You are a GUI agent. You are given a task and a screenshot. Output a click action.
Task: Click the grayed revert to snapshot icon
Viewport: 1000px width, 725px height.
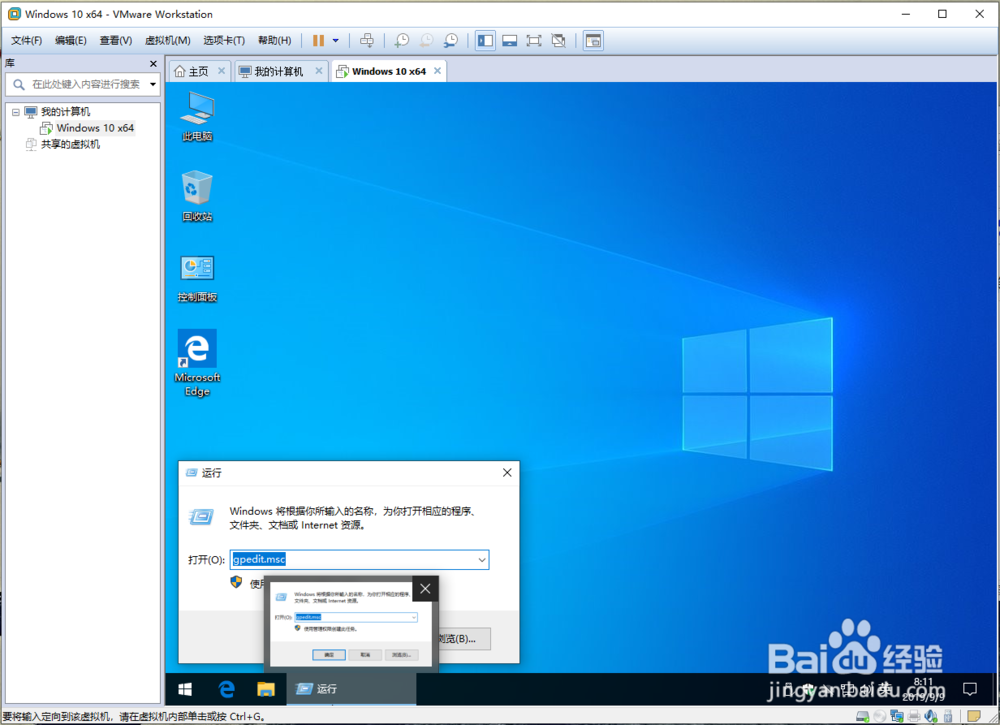tap(426, 41)
